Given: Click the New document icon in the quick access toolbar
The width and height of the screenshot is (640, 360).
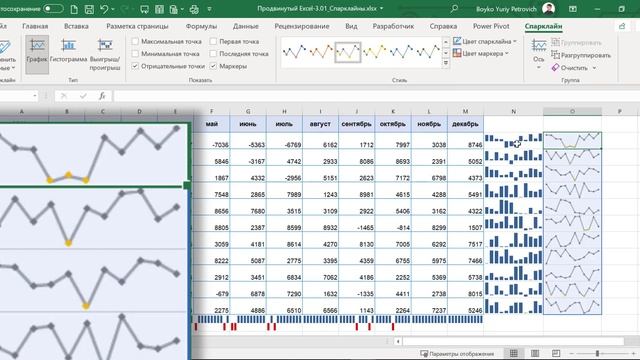Looking at the screenshot, I should [74, 9].
